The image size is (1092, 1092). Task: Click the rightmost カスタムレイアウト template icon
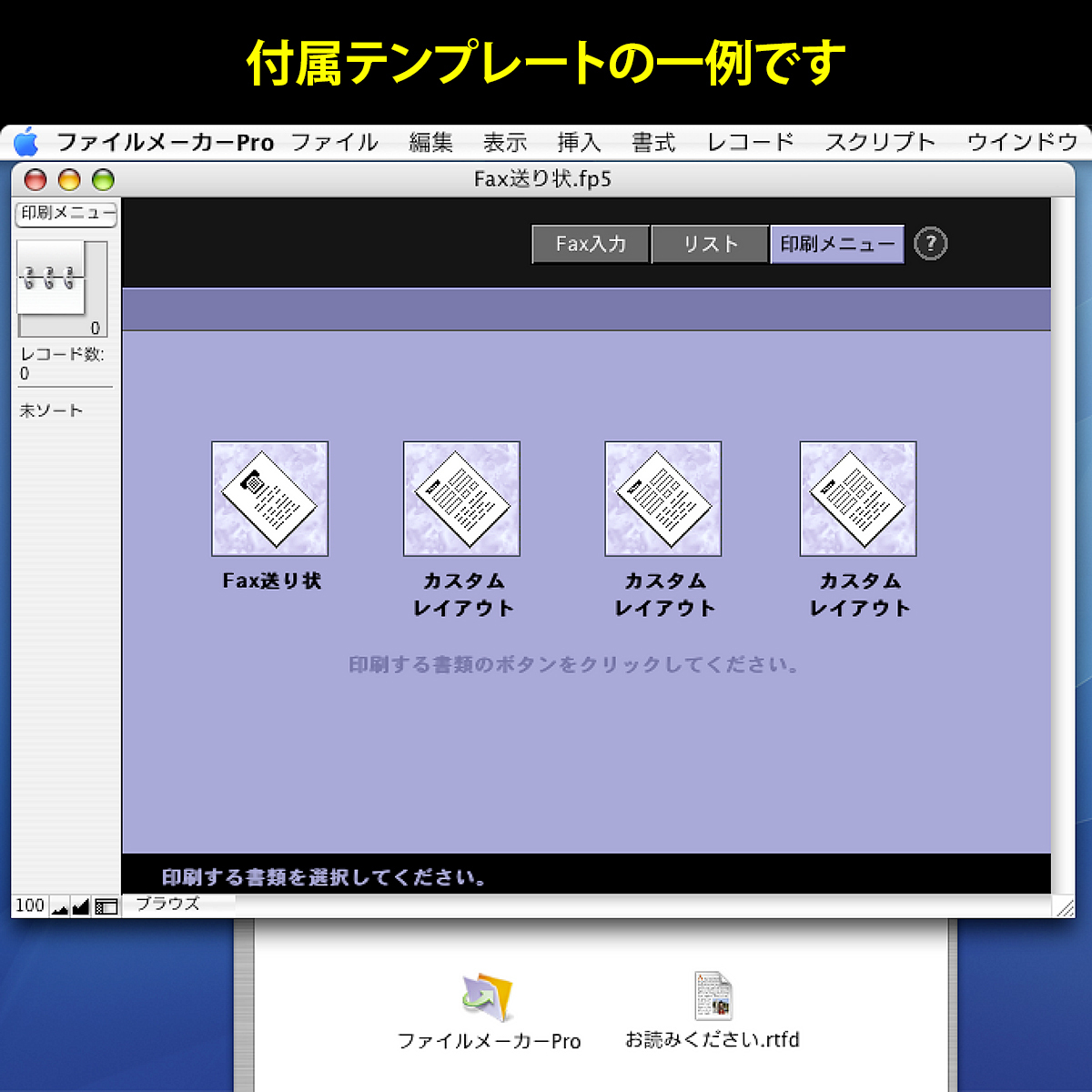[858, 499]
